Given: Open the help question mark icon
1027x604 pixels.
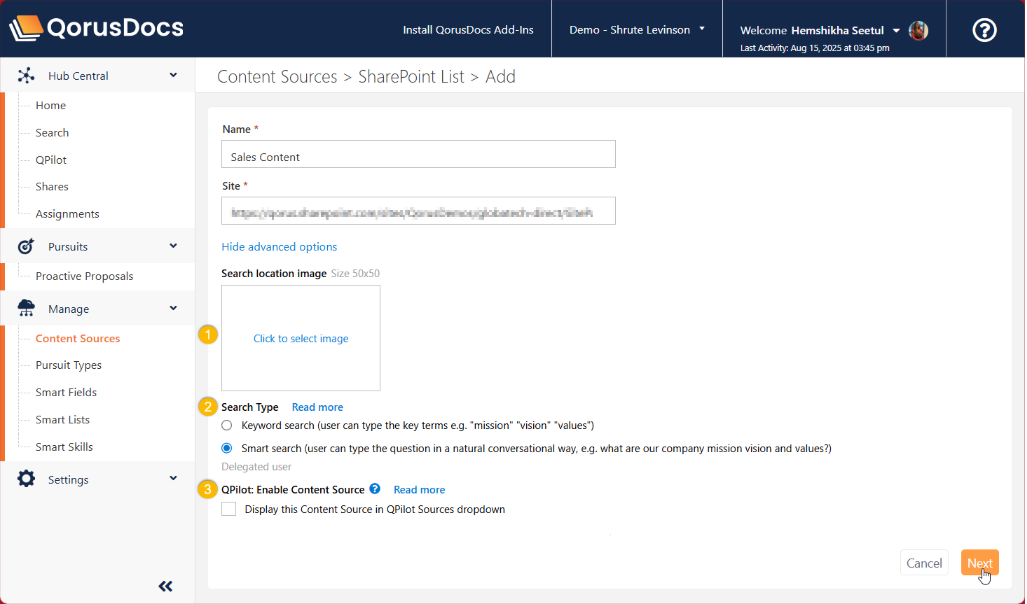Looking at the screenshot, I should pos(984,30).
